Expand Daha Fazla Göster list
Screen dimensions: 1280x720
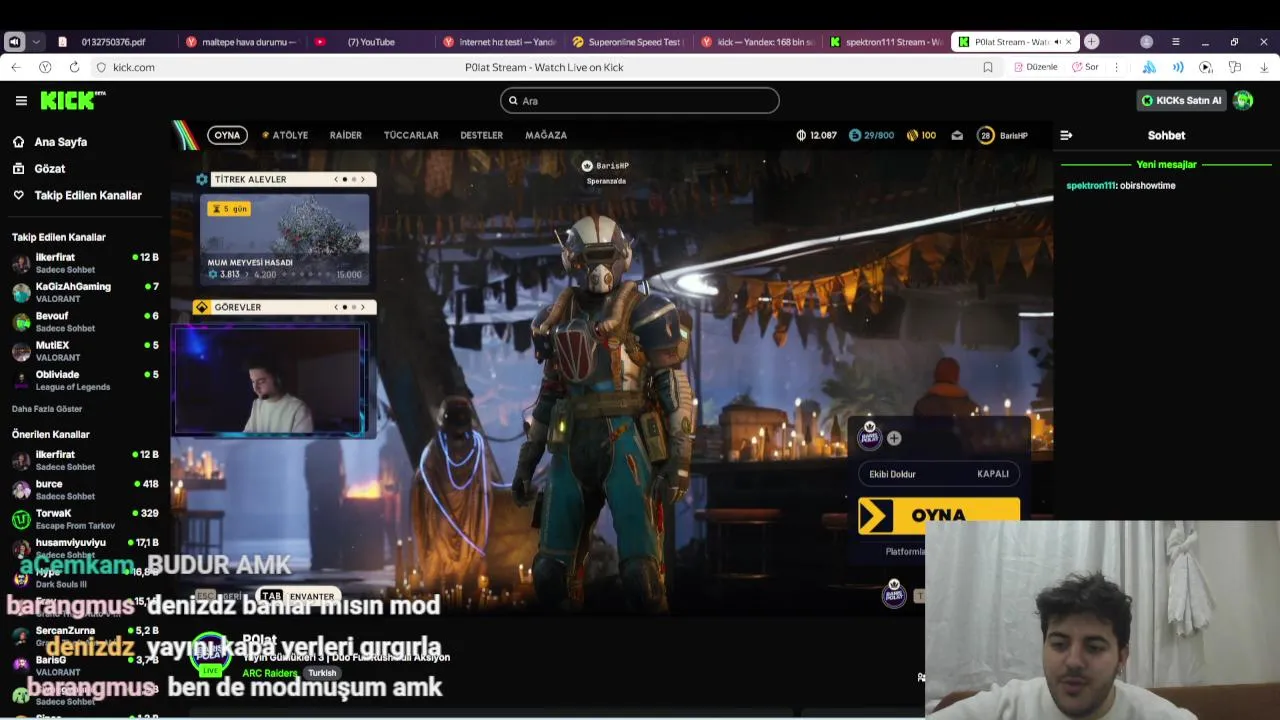point(47,409)
